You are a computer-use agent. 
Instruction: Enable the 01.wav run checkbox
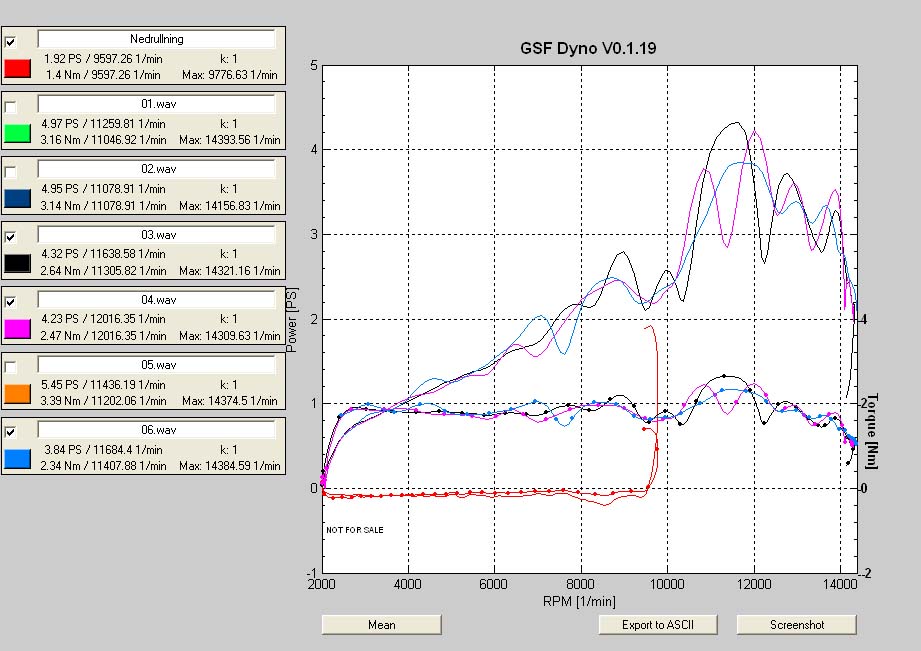pos(11,107)
